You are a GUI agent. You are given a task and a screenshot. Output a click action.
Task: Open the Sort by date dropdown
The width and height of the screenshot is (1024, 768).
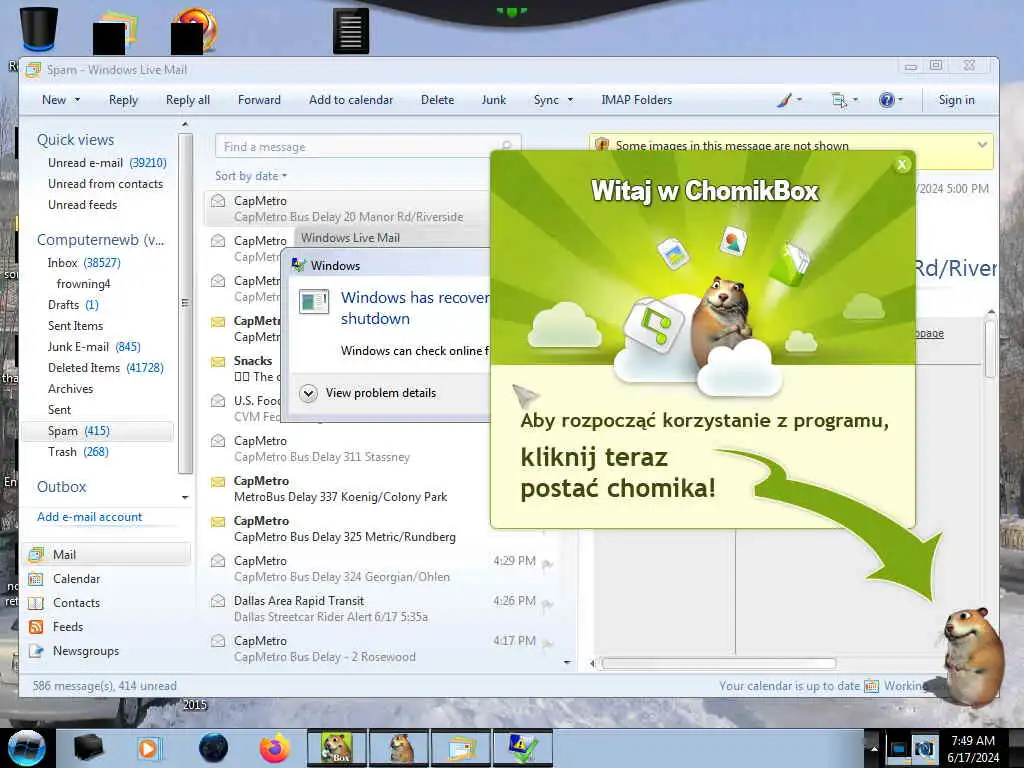point(251,176)
